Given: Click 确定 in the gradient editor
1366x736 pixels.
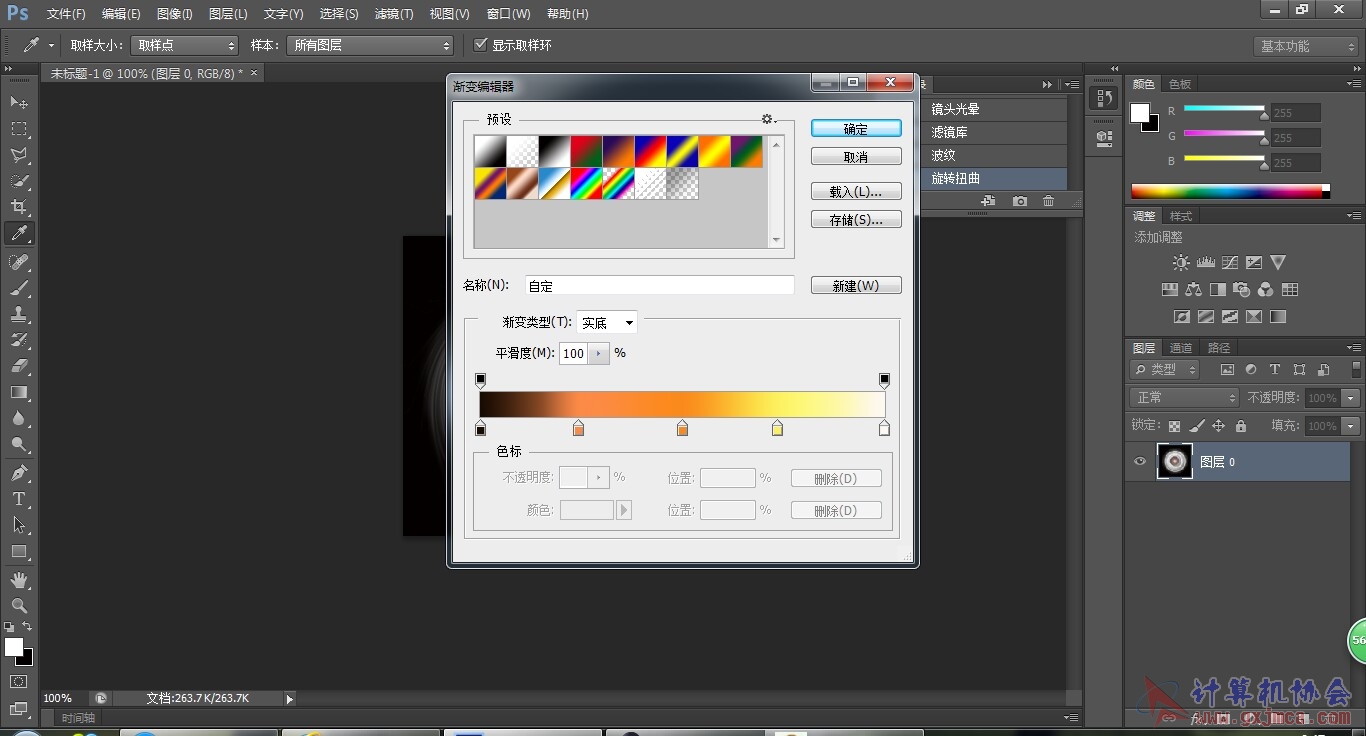Looking at the screenshot, I should tap(856, 129).
